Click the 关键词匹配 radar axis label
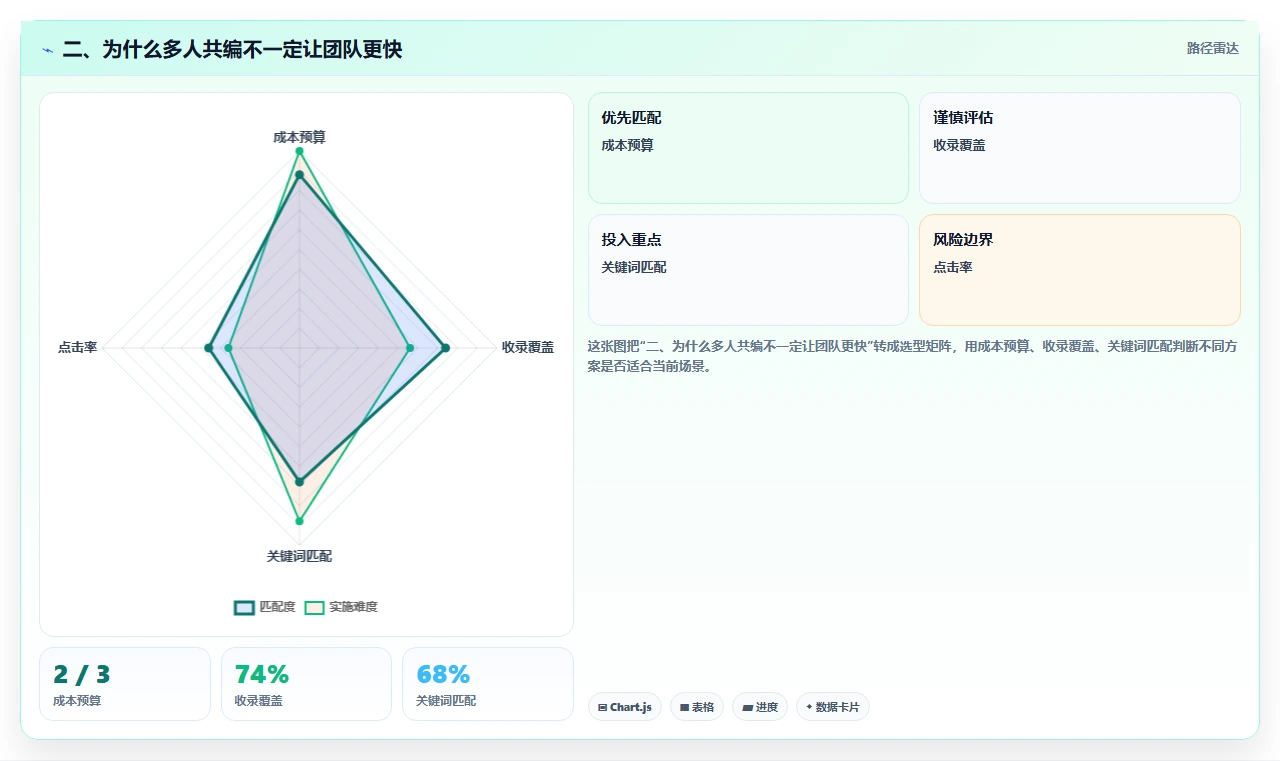 coord(299,556)
